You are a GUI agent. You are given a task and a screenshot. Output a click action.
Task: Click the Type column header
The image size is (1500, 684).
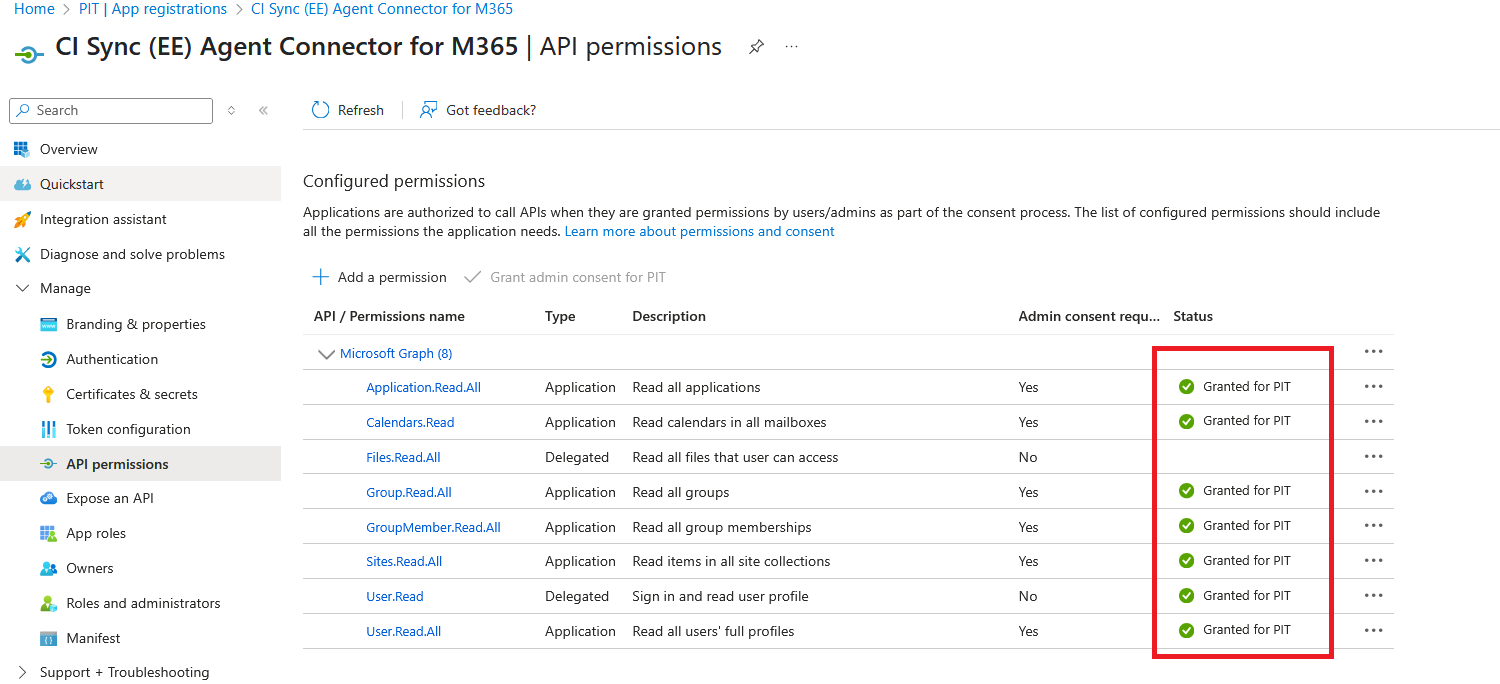coord(560,316)
